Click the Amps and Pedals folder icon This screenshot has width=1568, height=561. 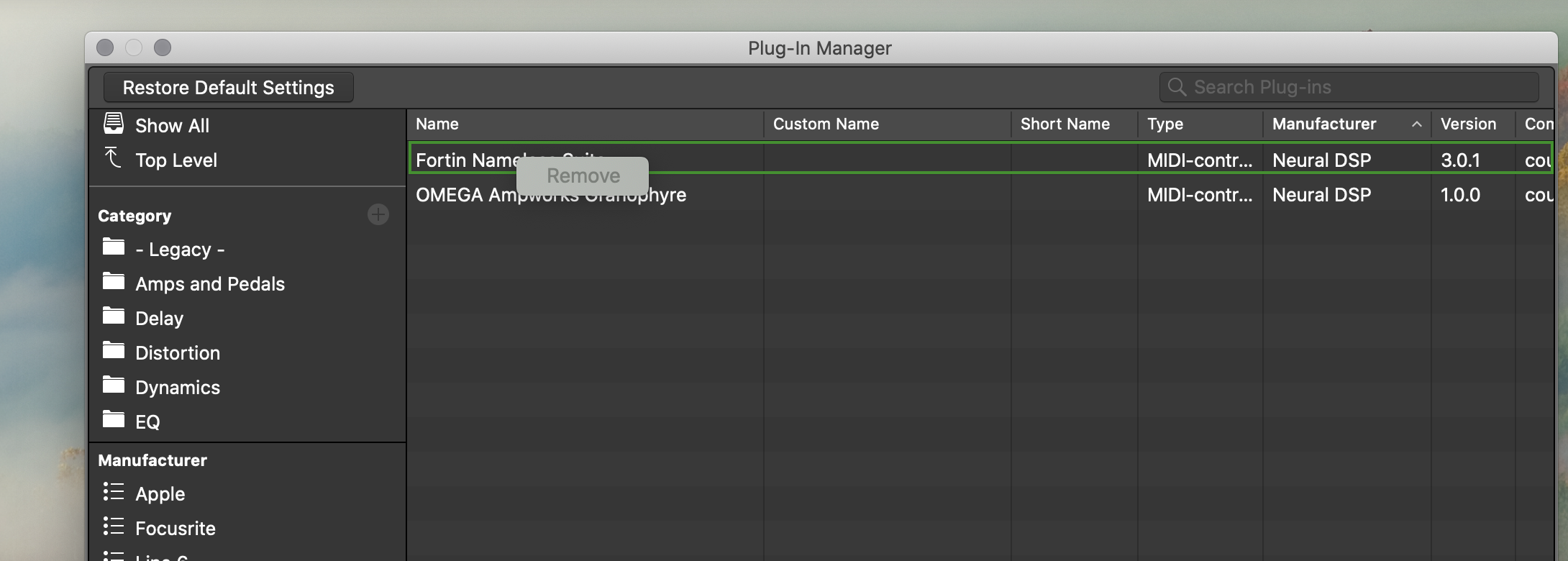114,282
